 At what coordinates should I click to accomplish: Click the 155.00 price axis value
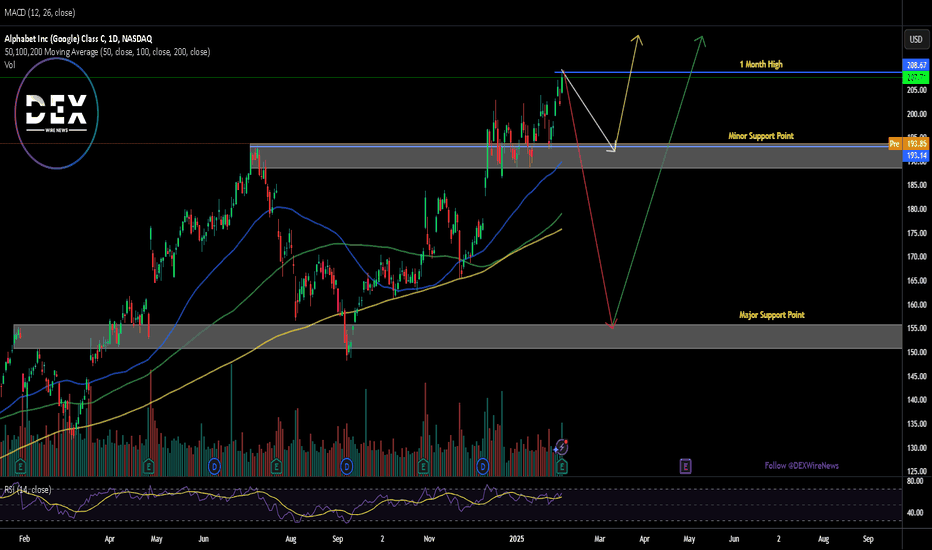916,328
